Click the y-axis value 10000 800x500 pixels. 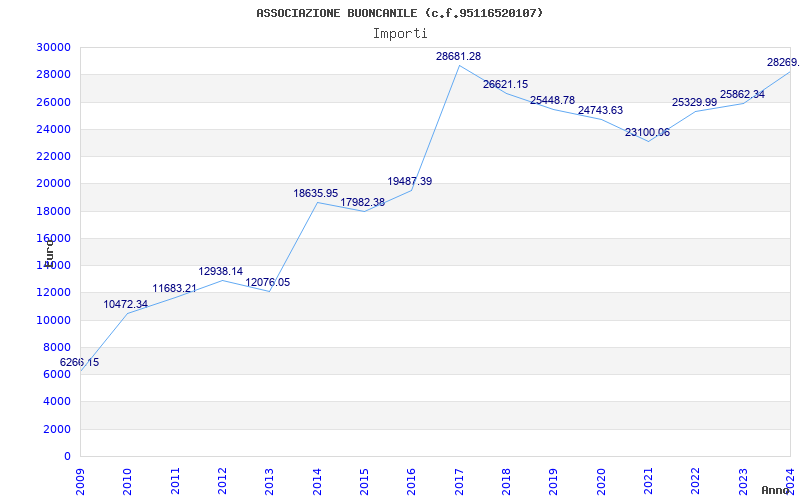[x=54, y=320]
